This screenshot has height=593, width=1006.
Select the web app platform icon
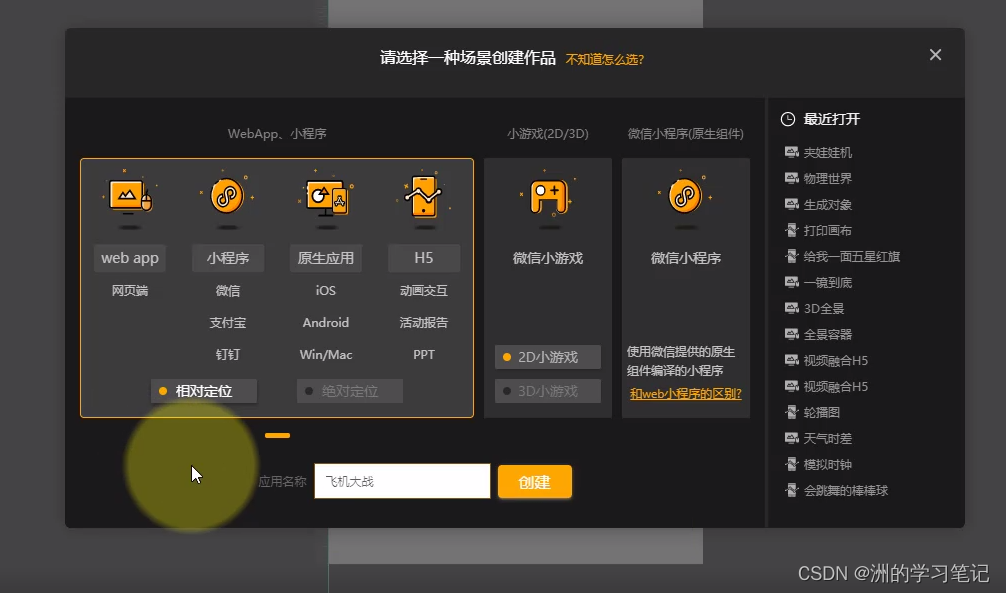[129, 197]
